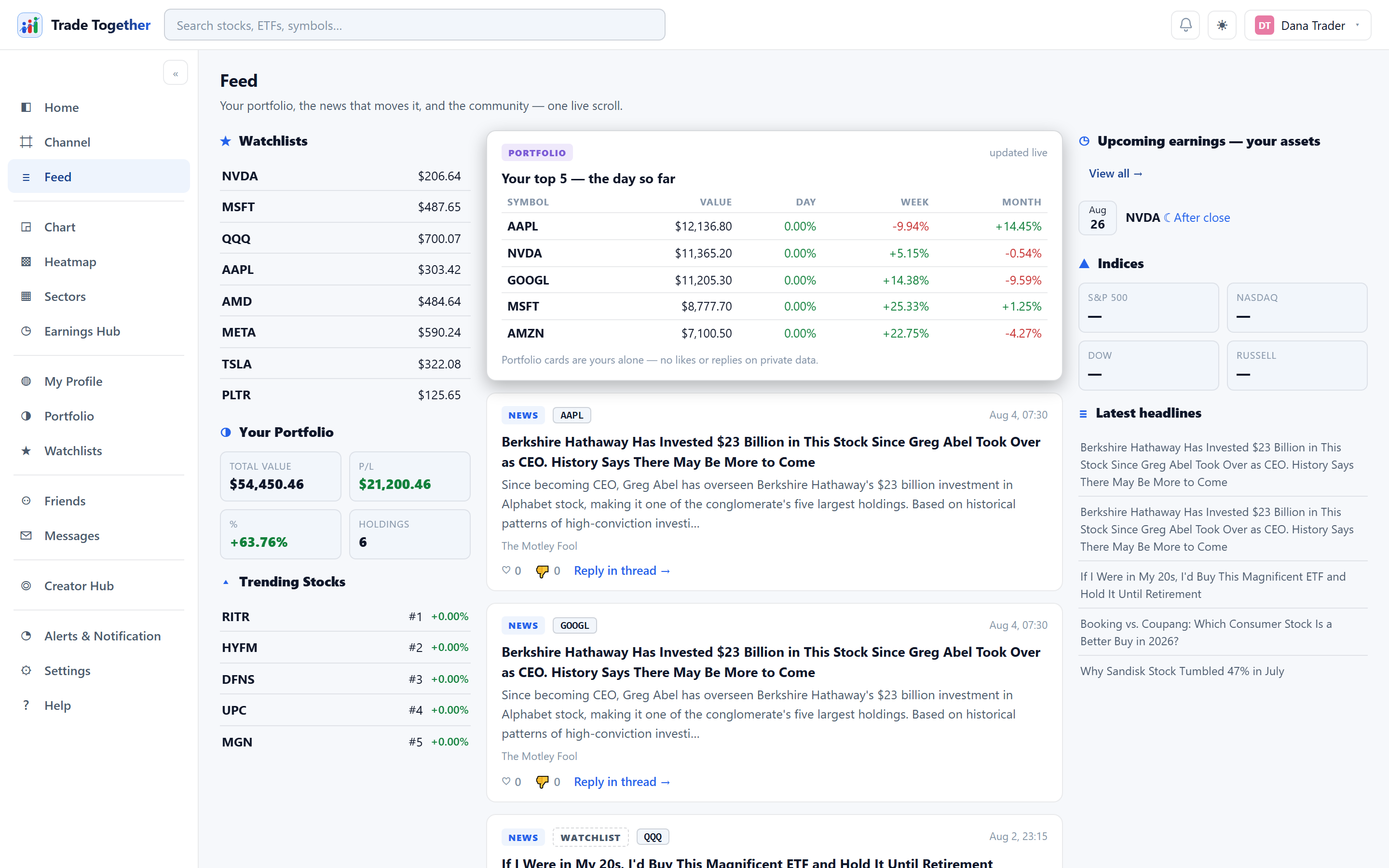Select MSFT $487.65 watchlist row
Viewport: 1389px width, 868px height.
(345, 207)
